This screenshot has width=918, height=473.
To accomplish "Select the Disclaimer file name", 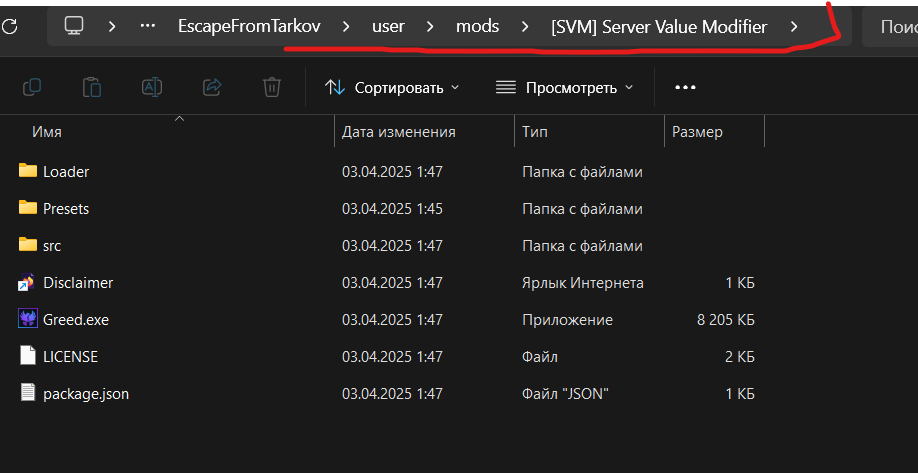I will 78,283.
